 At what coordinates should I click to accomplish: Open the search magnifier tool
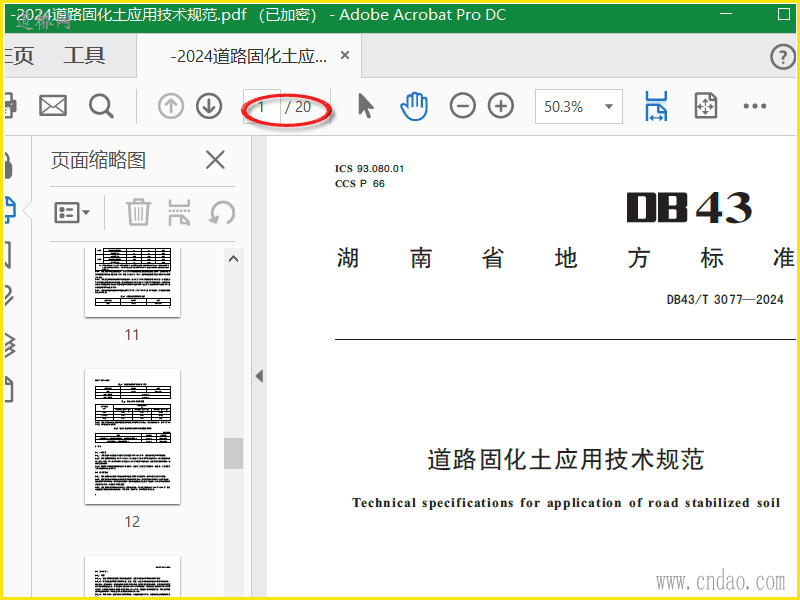tap(101, 106)
